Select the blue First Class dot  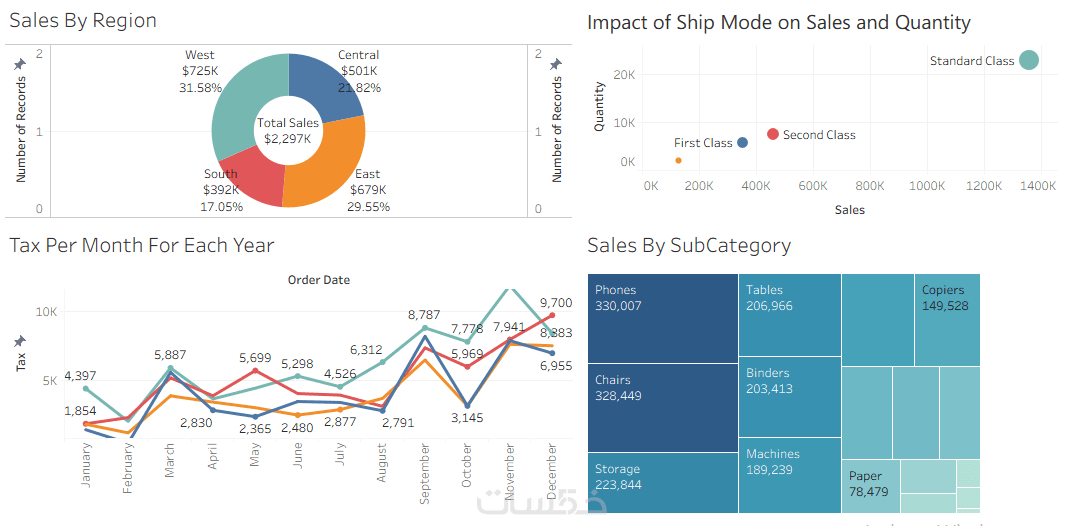click(742, 143)
